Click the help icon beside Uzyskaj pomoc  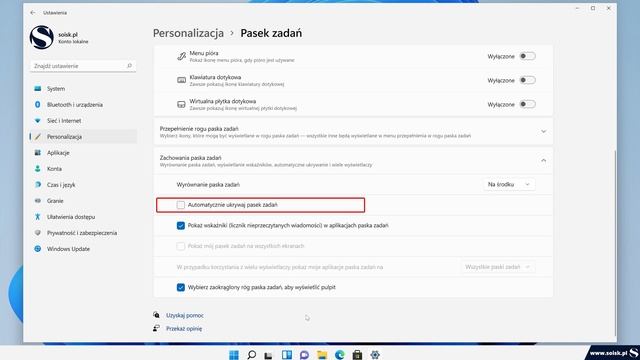click(x=156, y=315)
